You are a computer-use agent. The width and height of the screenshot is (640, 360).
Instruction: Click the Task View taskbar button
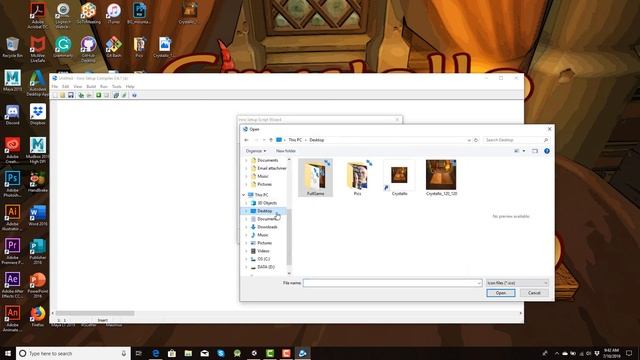tap(139, 353)
